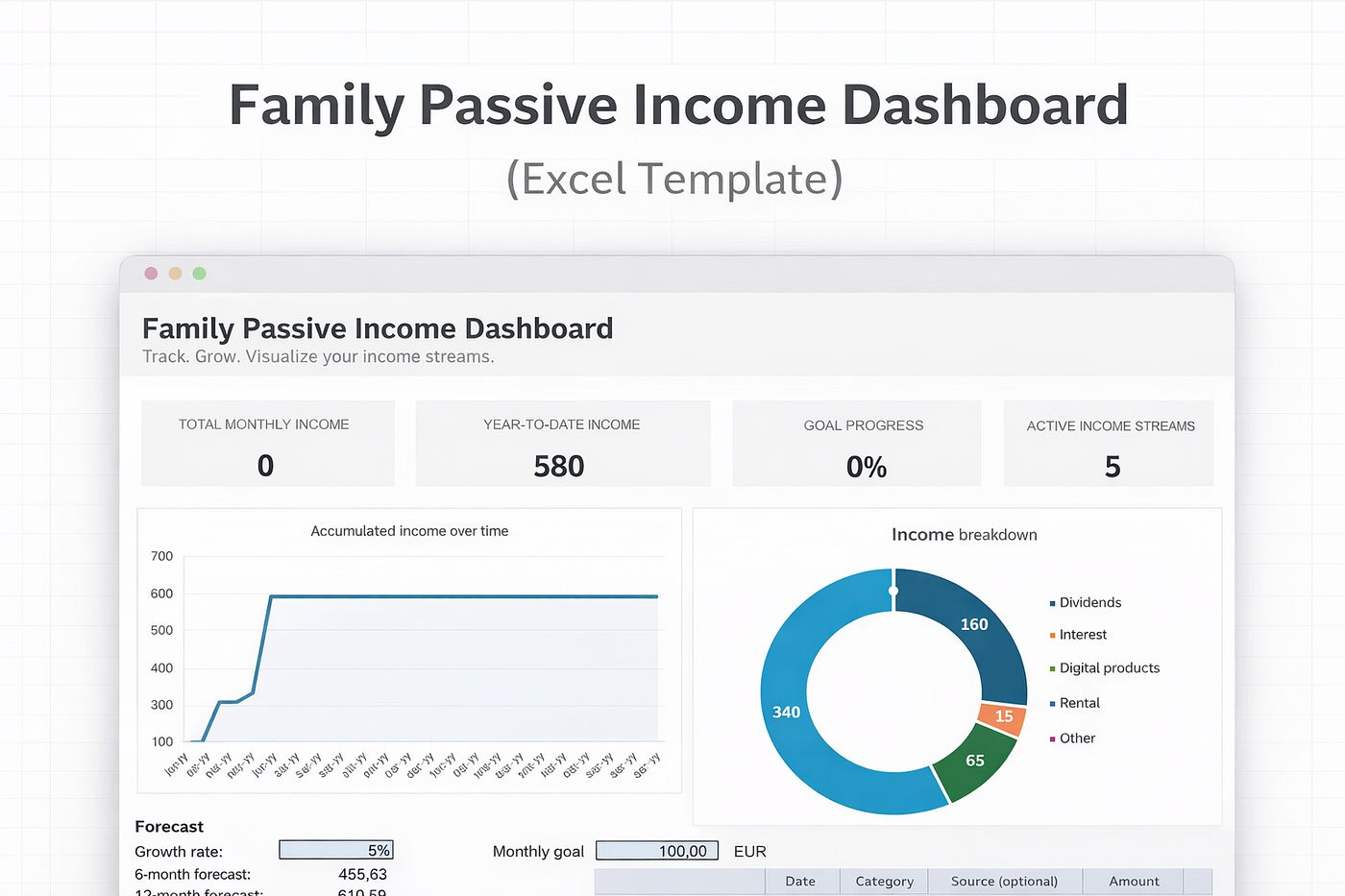Click the 600 y-axis label on line chart
This screenshot has height=896, width=1345.
pyautogui.click(x=161, y=594)
